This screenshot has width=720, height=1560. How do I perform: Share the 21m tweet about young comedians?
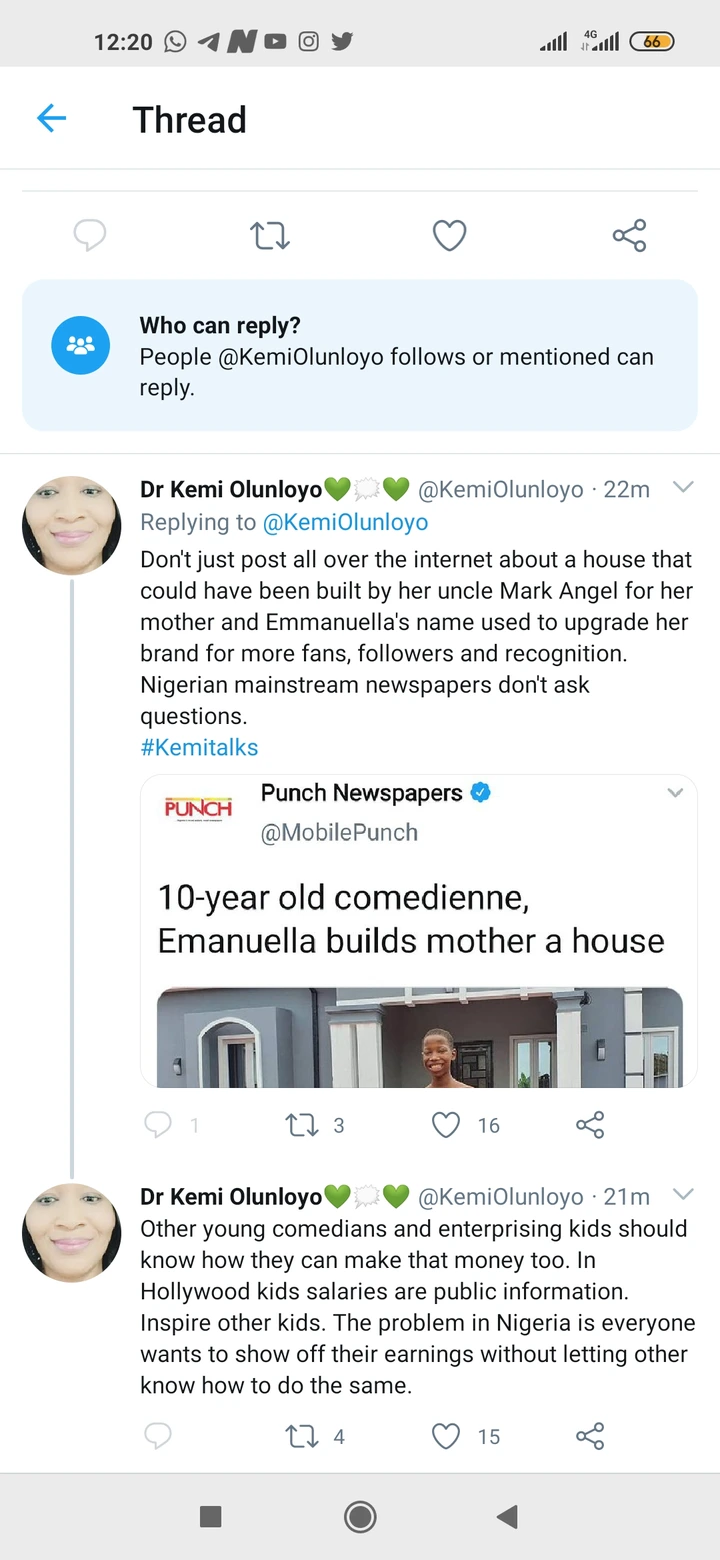pyautogui.click(x=590, y=1436)
